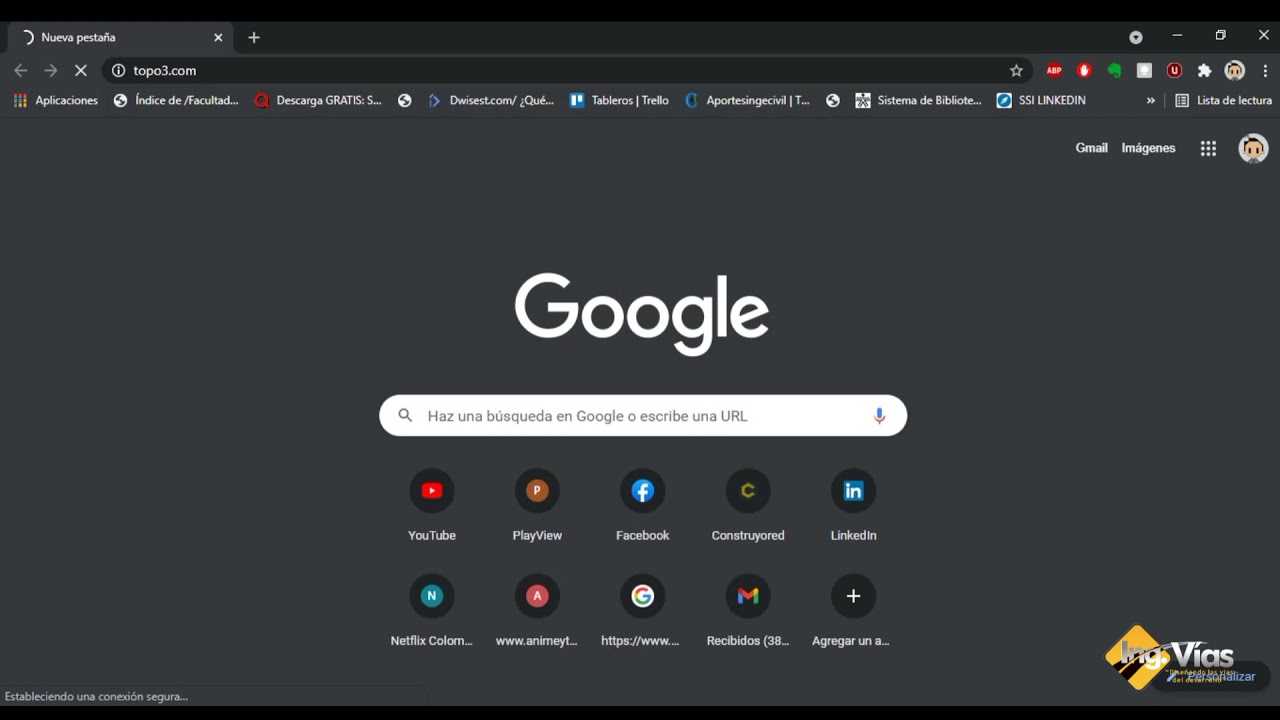
Task: Open the Evernote elephant extension
Action: coord(1114,70)
